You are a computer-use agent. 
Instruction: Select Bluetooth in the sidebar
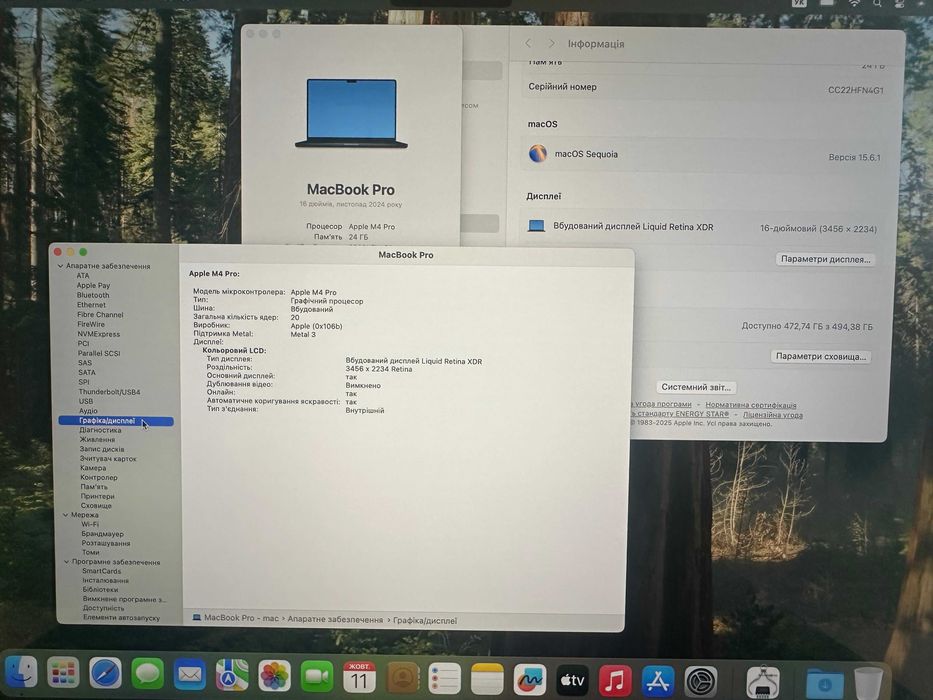(x=93, y=295)
